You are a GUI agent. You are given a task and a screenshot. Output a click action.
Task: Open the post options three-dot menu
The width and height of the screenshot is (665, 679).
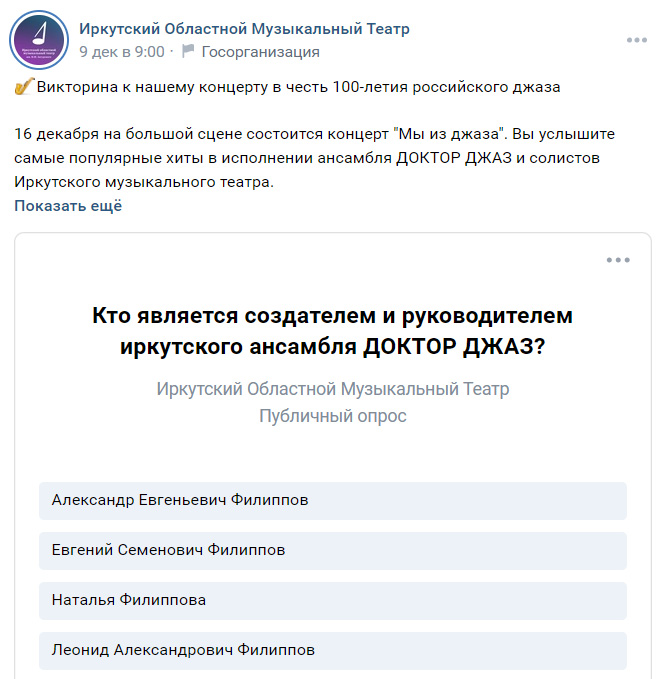pos(636,40)
